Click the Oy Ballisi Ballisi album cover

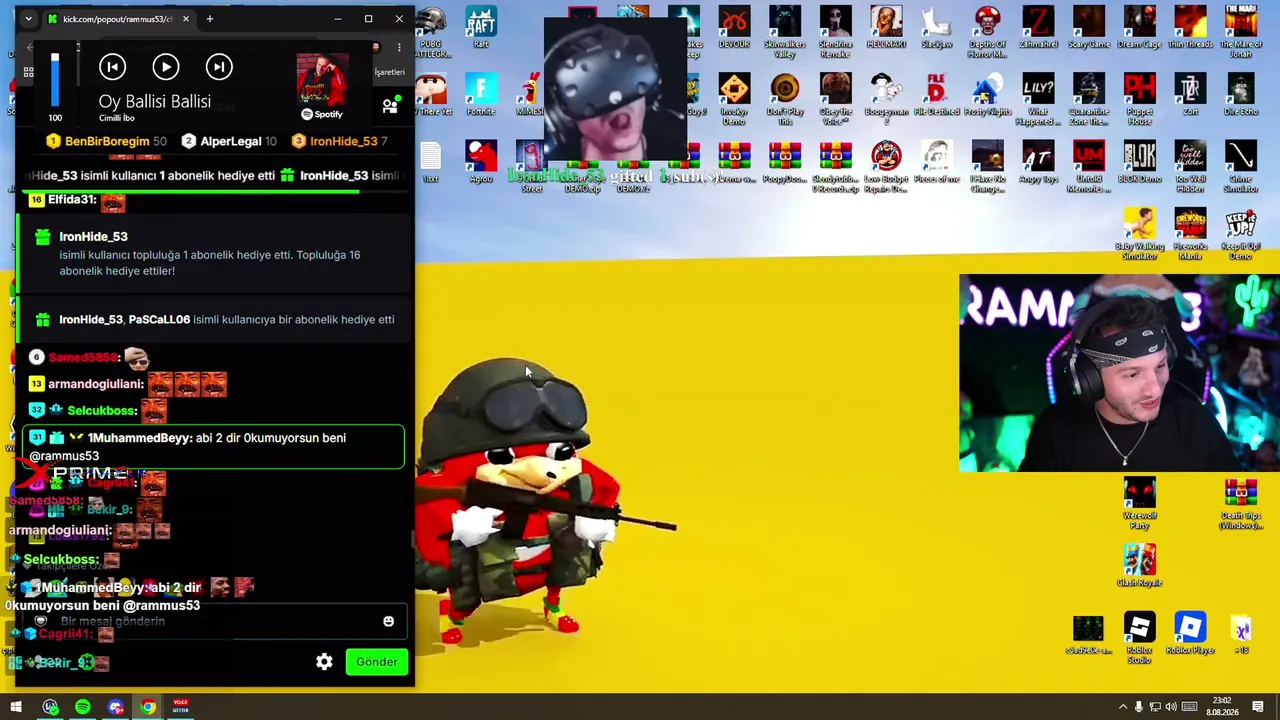(322, 78)
